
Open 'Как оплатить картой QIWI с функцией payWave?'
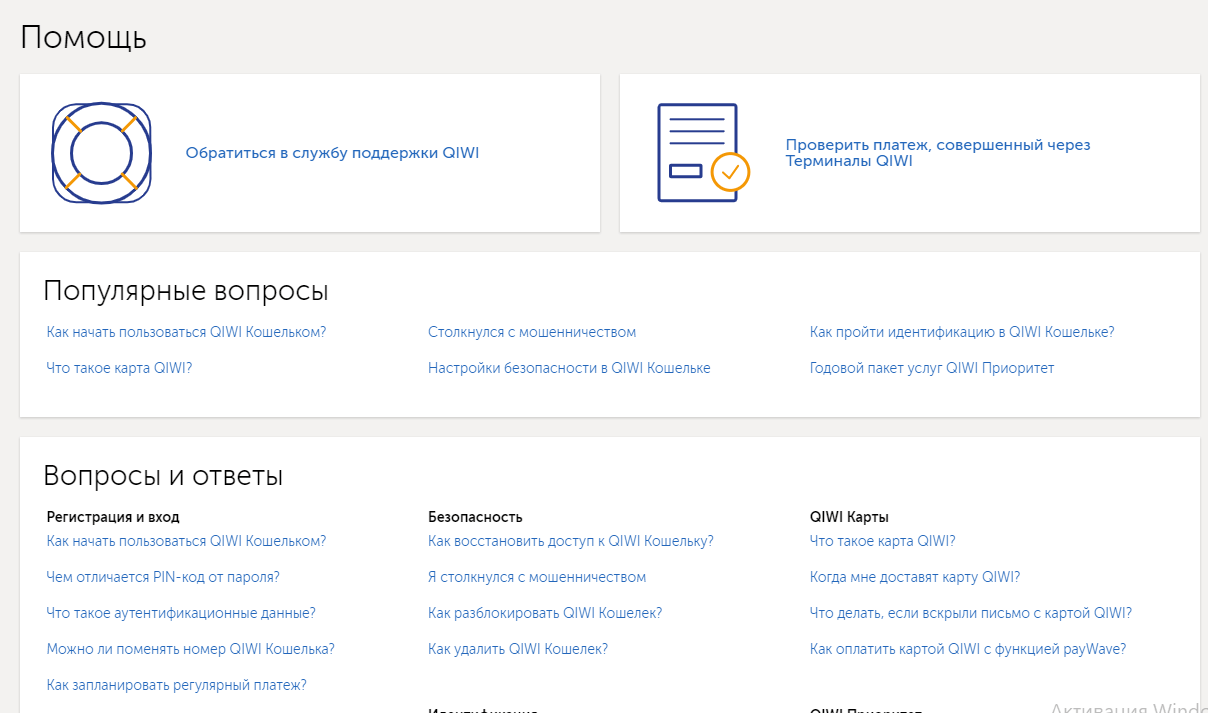click(x=968, y=649)
